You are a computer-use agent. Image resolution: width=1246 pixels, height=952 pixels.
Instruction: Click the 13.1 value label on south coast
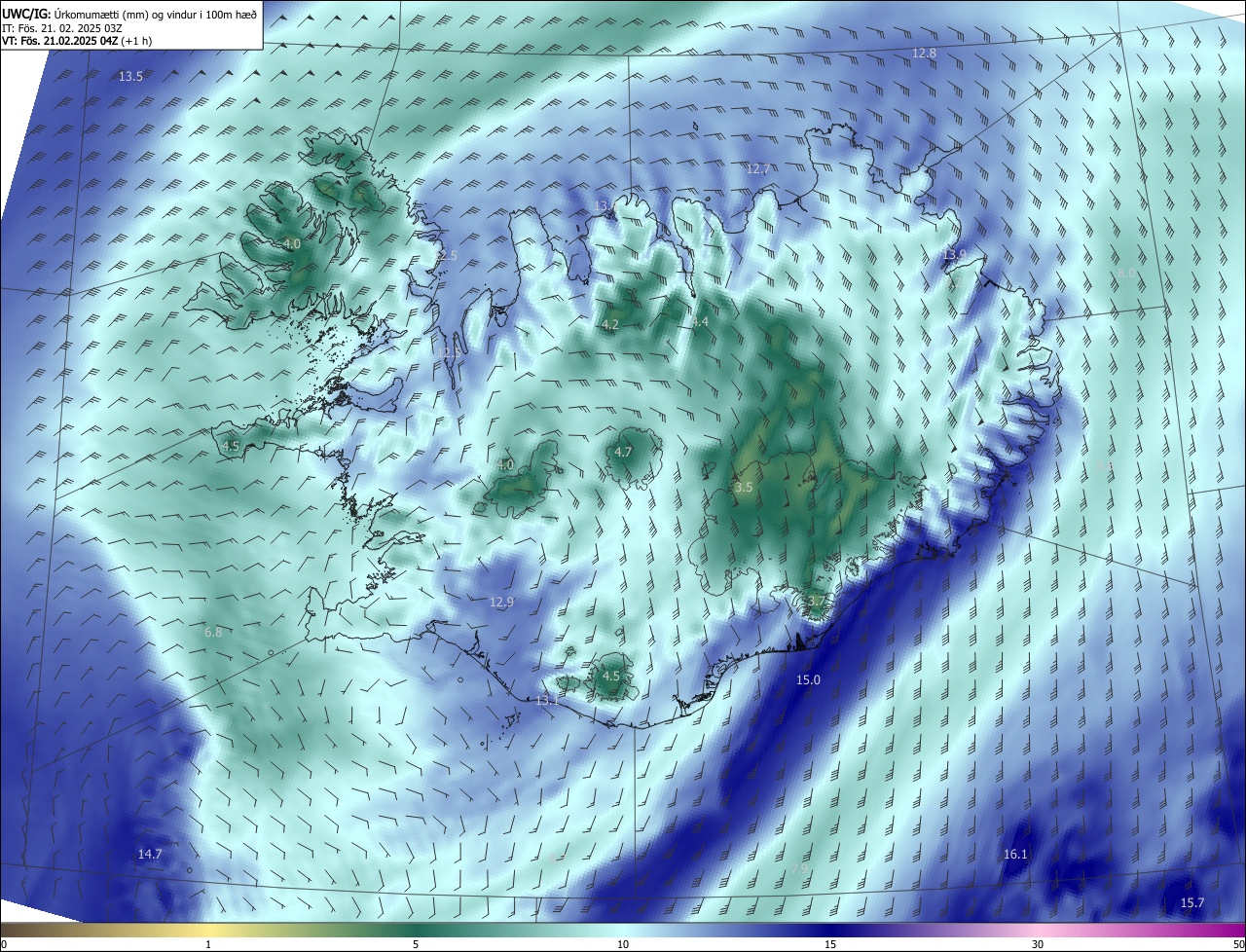(548, 700)
